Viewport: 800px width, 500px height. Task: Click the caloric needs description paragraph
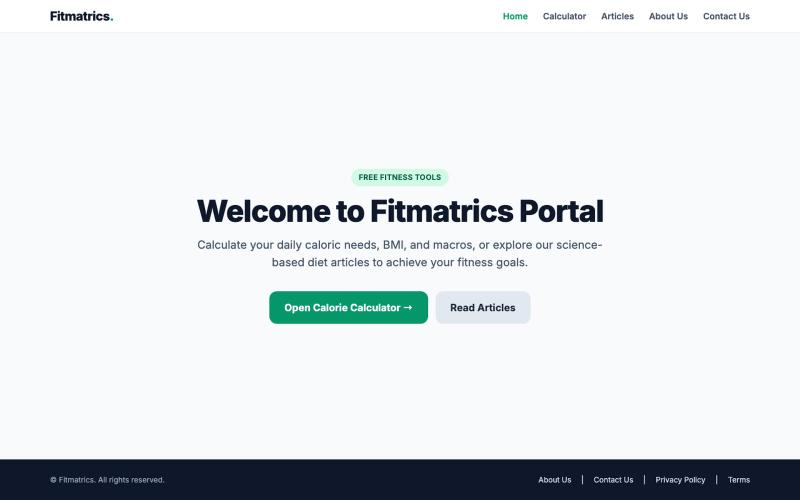[400, 254]
